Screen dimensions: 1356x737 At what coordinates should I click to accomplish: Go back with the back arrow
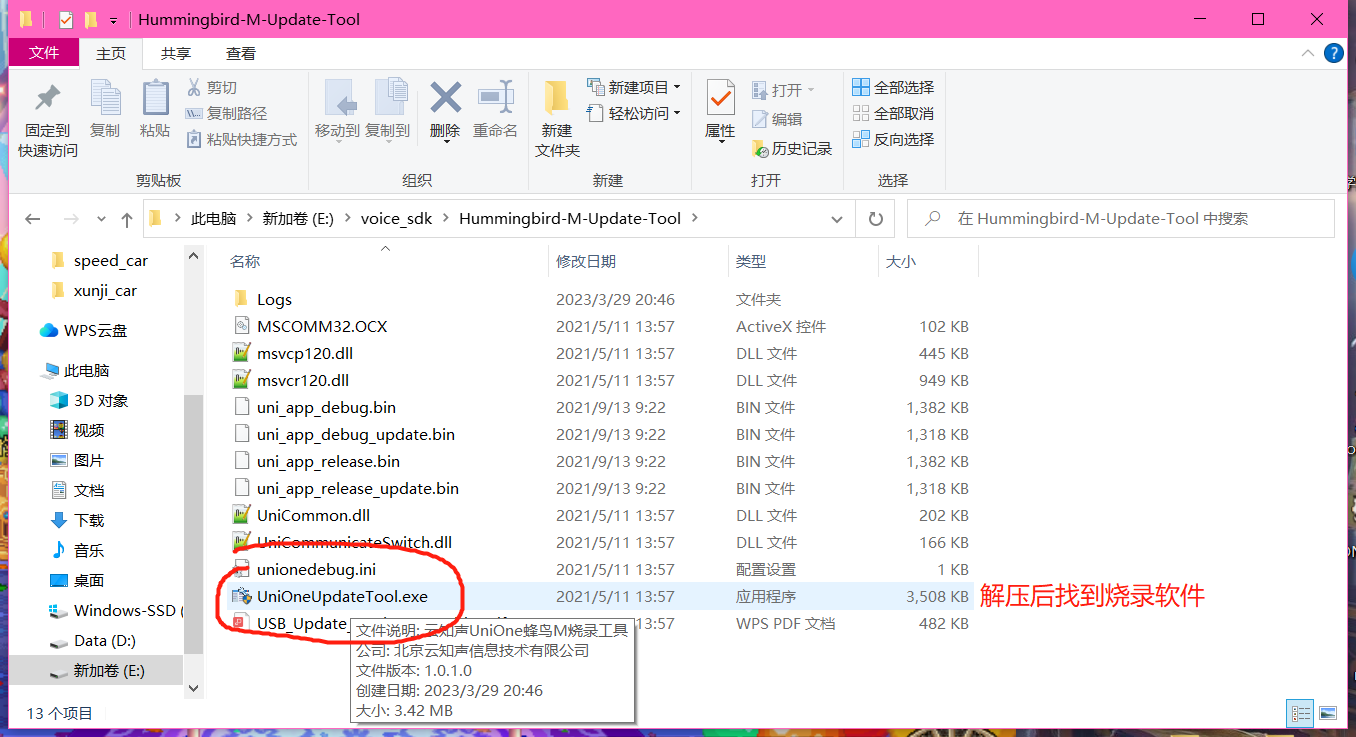[x=33, y=219]
